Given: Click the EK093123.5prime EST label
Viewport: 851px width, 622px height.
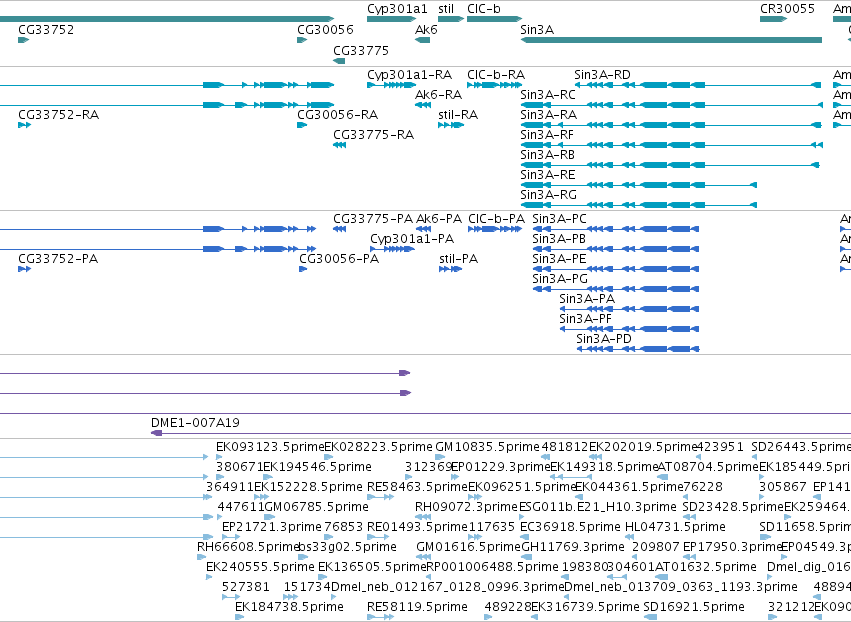Looking at the screenshot, I should tap(270, 447).
